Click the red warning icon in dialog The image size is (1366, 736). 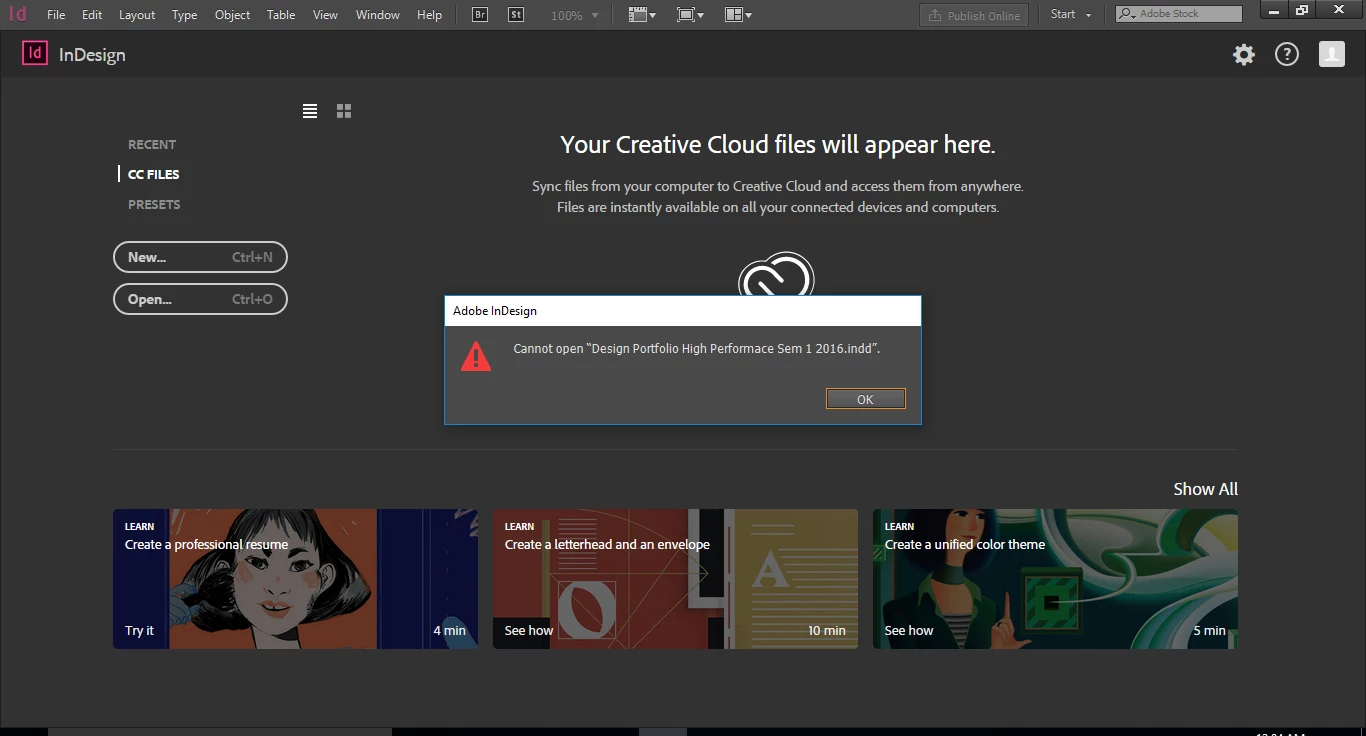[476, 356]
